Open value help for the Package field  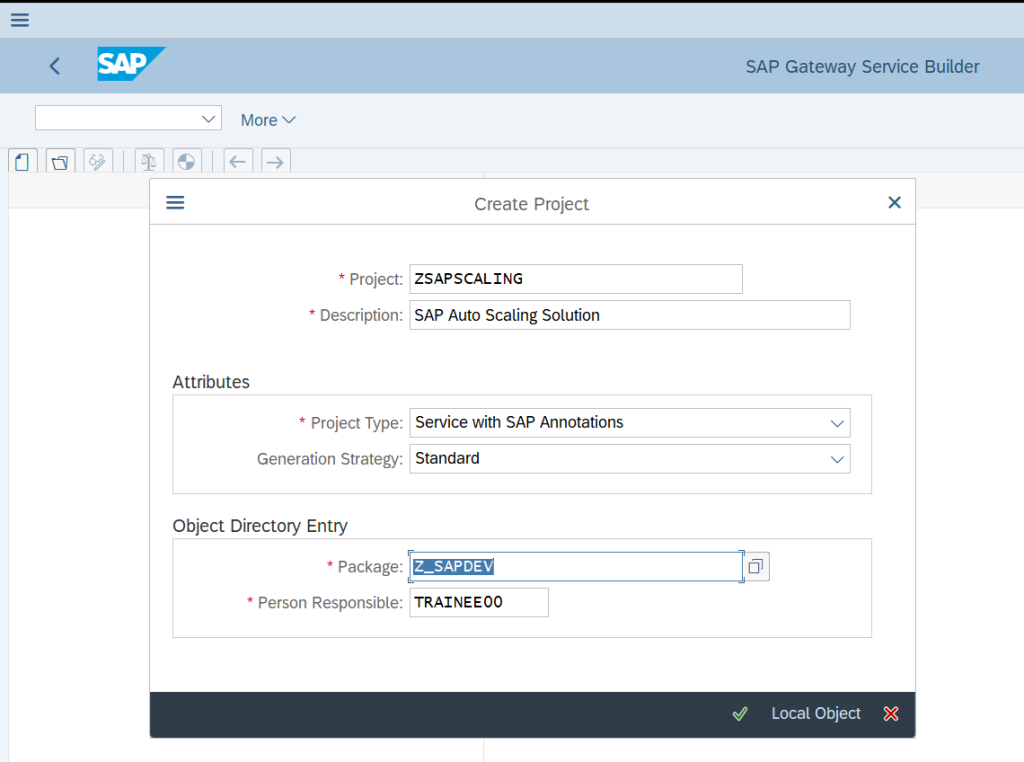click(x=756, y=567)
